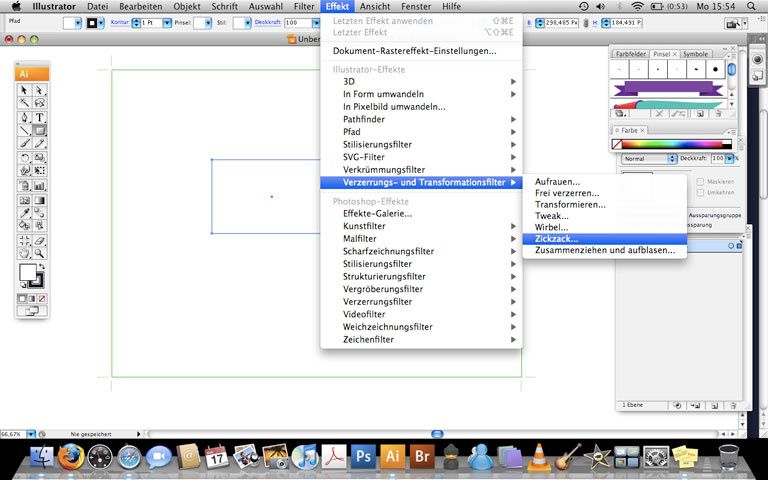The width and height of the screenshot is (768, 480).
Task: Click the new brush button in Pinsel panel
Action: tap(700, 114)
